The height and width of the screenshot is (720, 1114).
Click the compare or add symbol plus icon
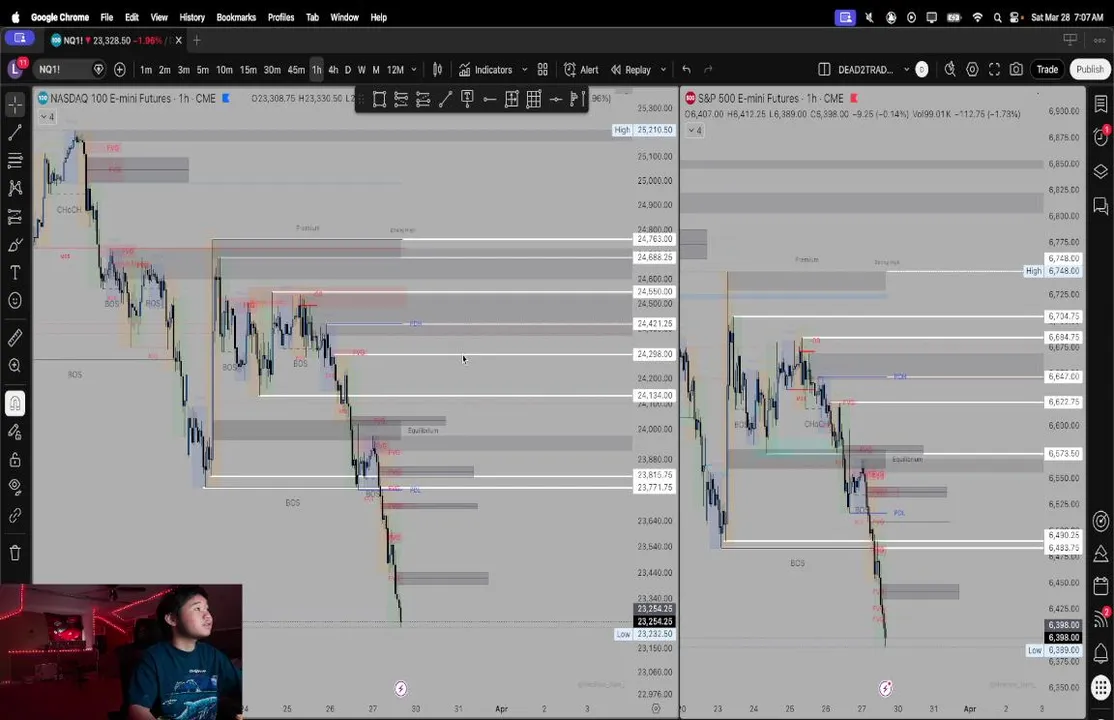tap(120, 69)
